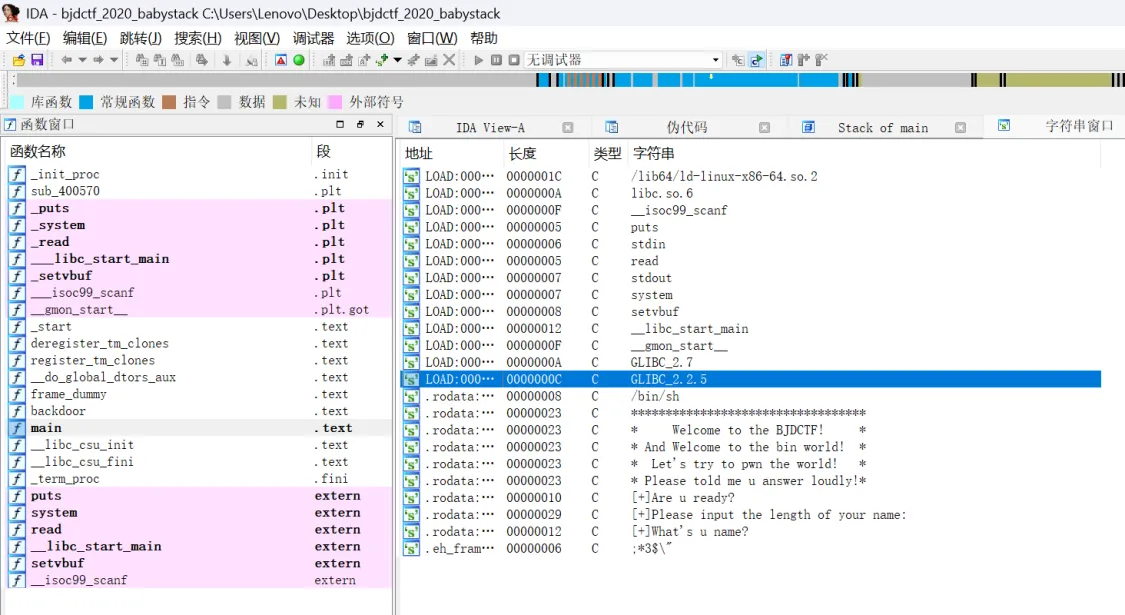Screen dimensions: 1125x615
Task: Switch to the IDA View-A tab
Action: (491, 128)
